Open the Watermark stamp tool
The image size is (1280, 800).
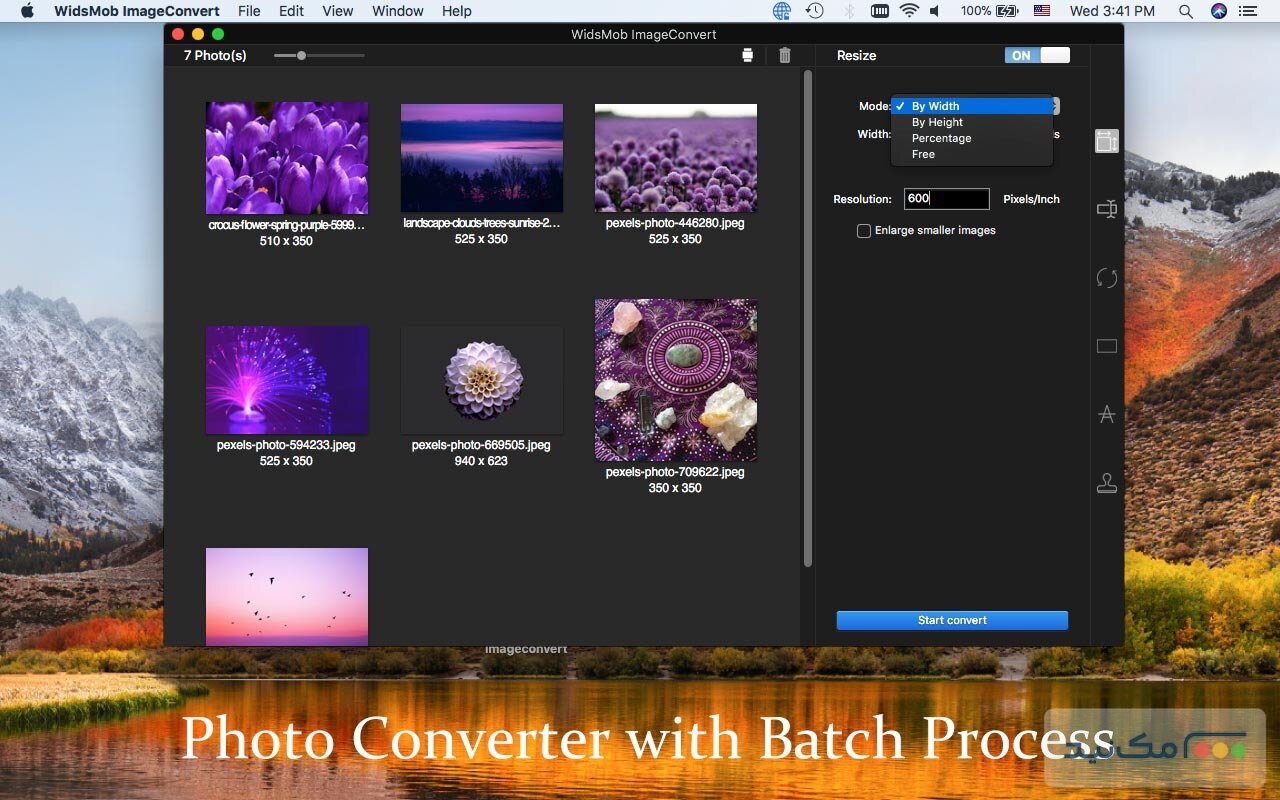(1106, 481)
